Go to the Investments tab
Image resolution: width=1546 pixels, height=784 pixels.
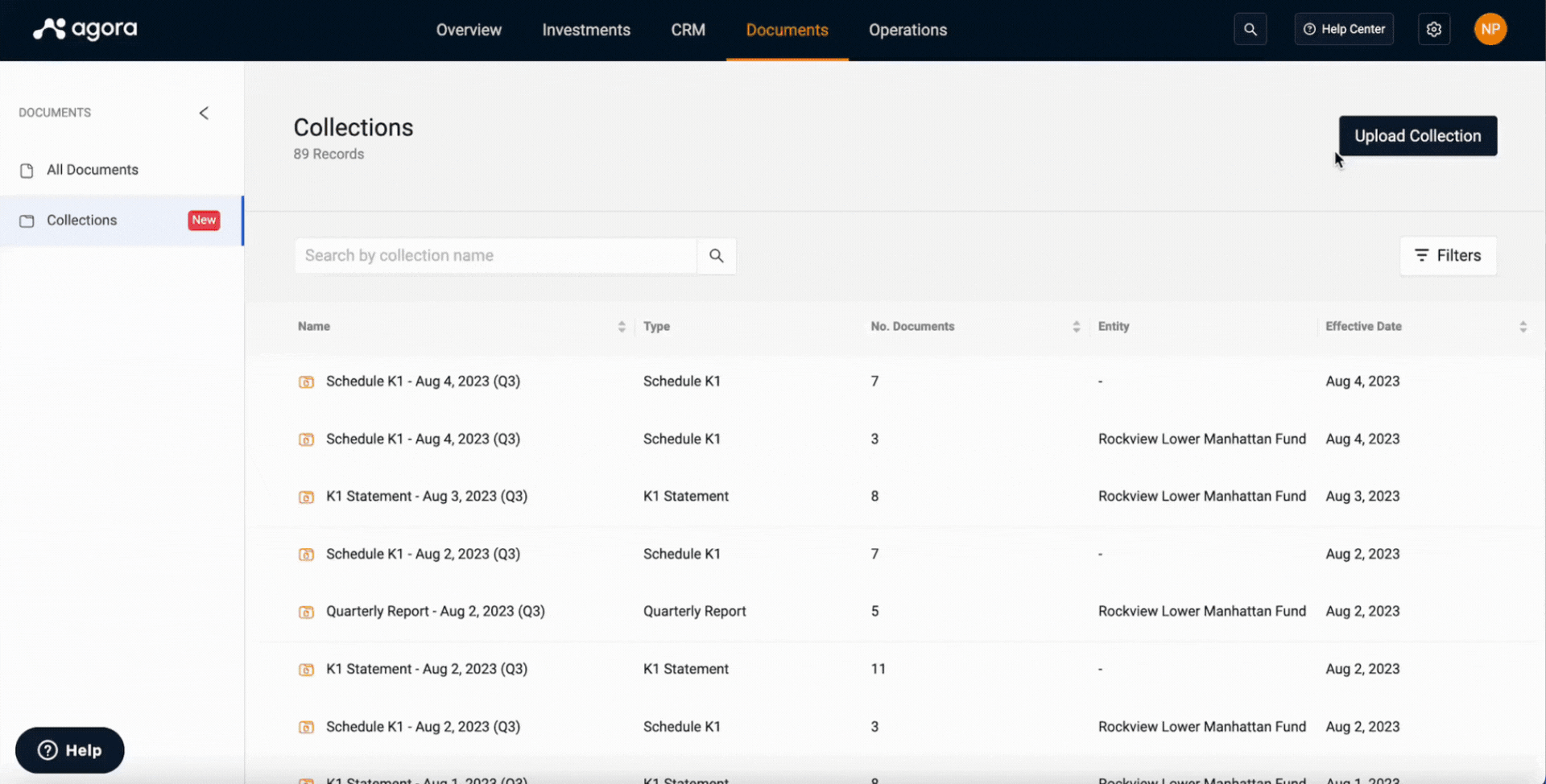click(x=586, y=30)
